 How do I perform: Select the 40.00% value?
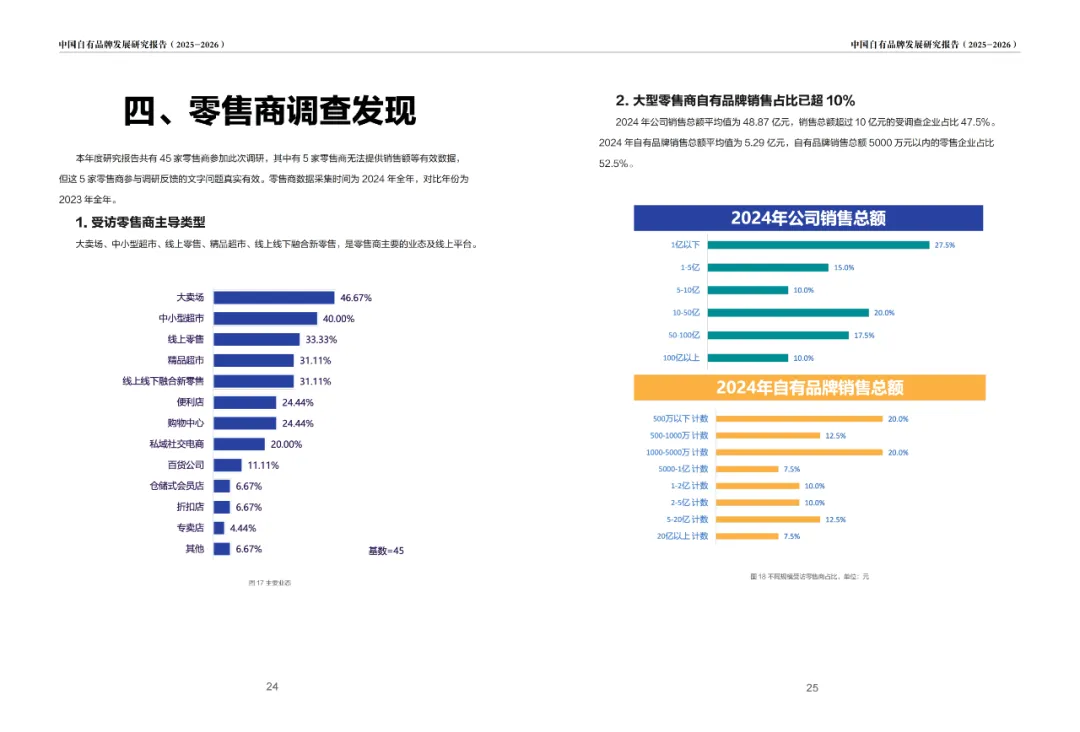339,319
